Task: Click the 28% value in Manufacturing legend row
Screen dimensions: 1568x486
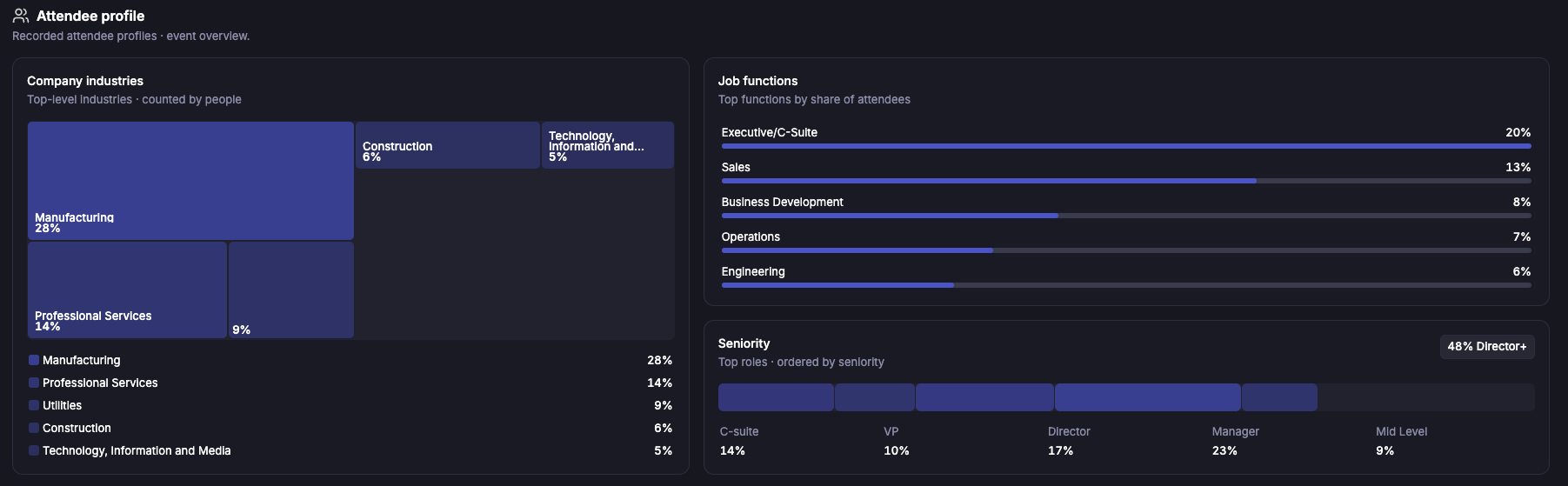Action: coord(659,360)
